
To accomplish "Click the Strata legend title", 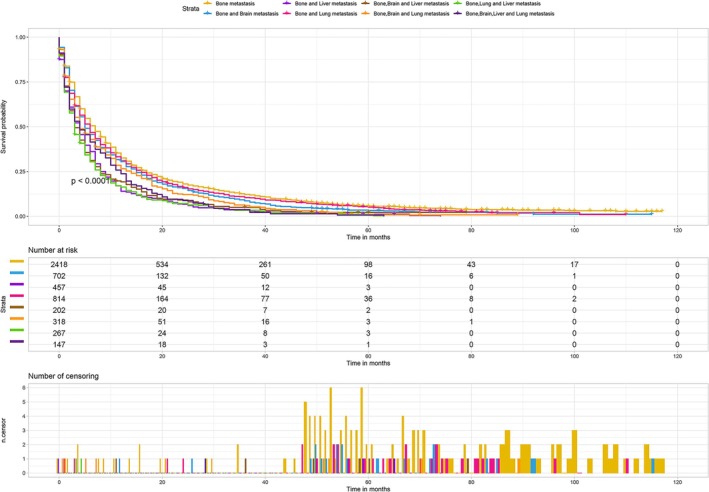I will coord(190,9).
